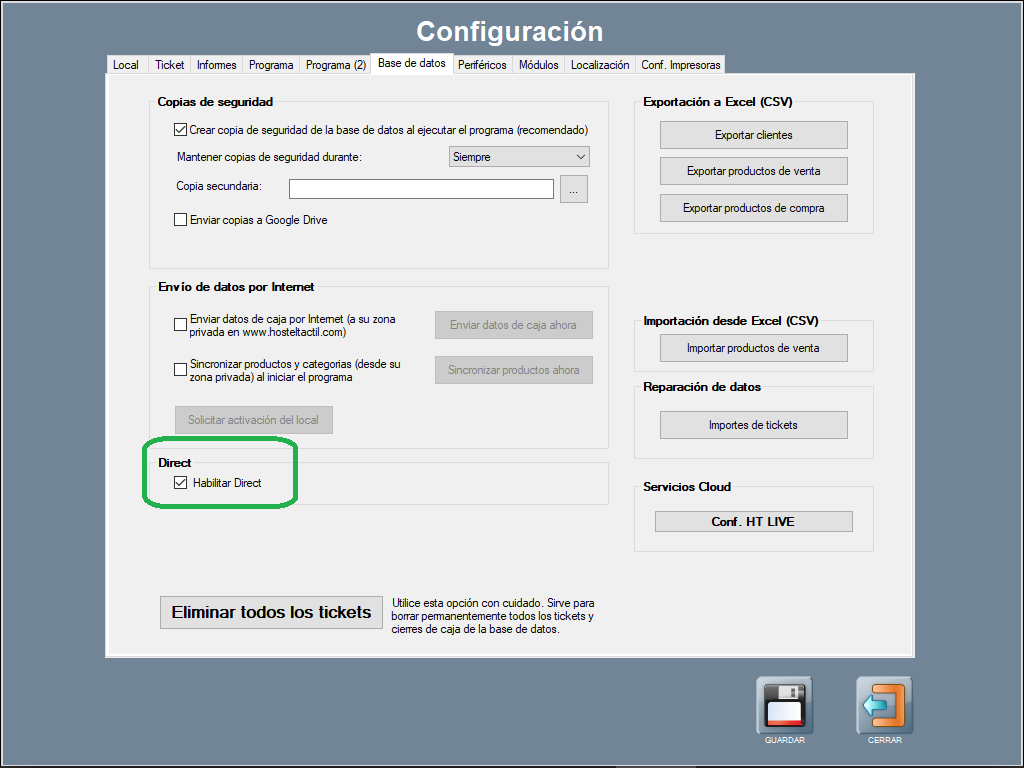Click Importar productos de venta button
Screen dimensions: 1024x768
[753, 348]
